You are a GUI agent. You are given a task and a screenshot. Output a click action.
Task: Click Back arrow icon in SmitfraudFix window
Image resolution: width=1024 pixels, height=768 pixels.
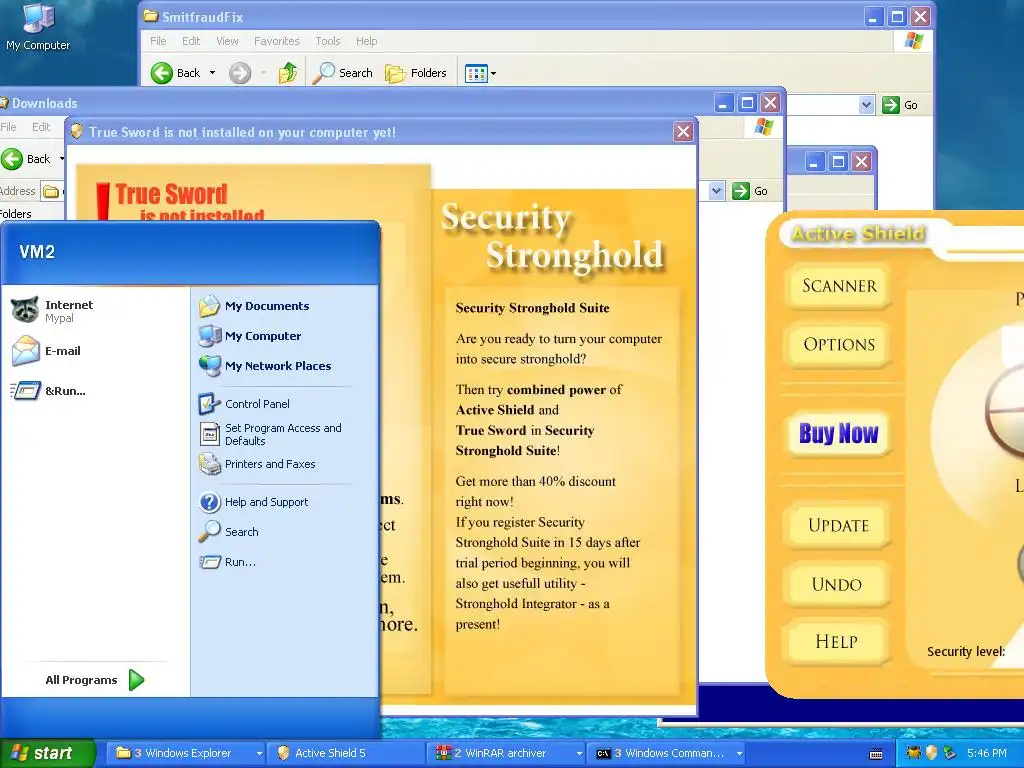point(162,73)
